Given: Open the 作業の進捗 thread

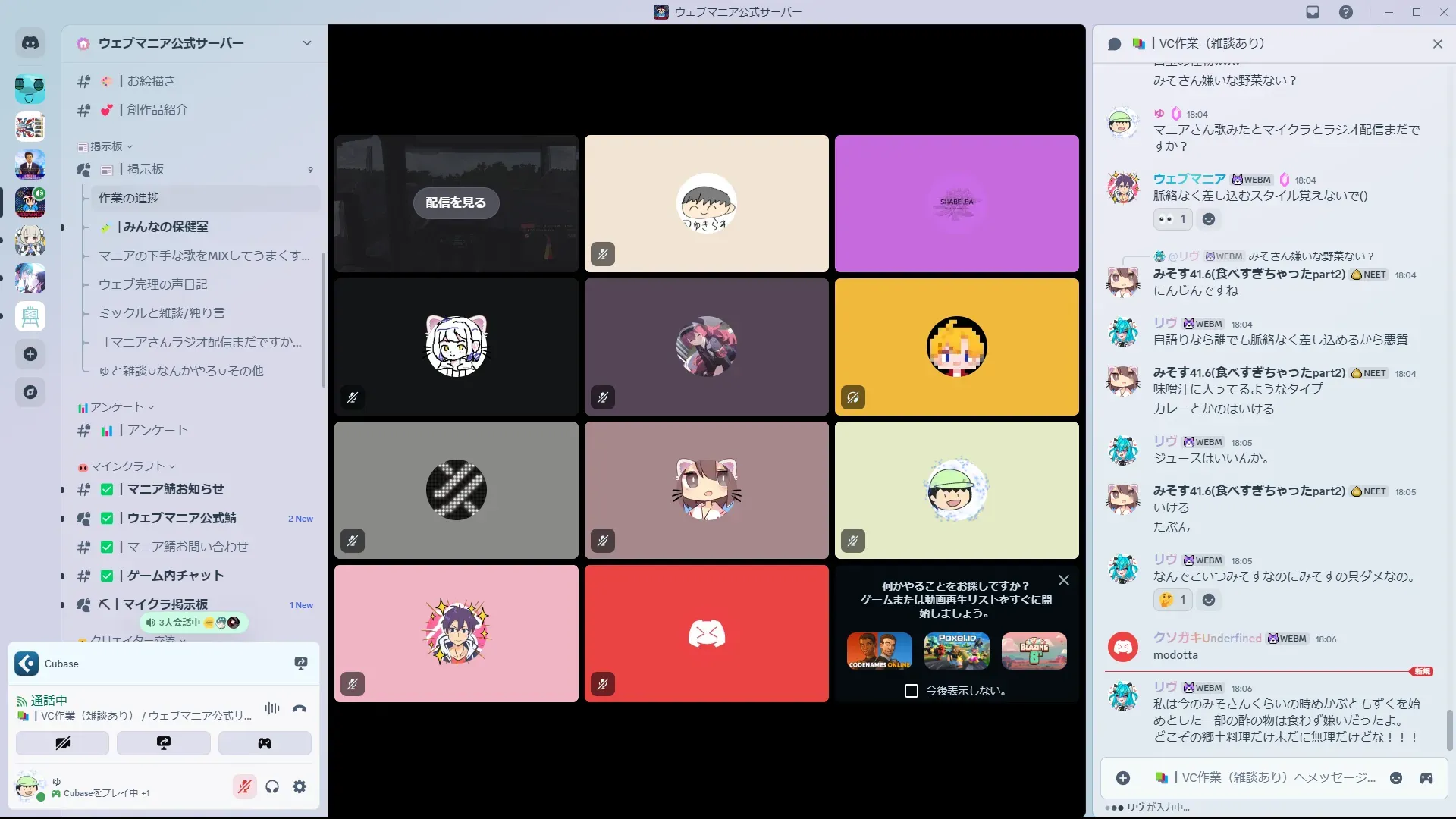Looking at the screenshot, I should pyautogui.click(x=129, y=198).
